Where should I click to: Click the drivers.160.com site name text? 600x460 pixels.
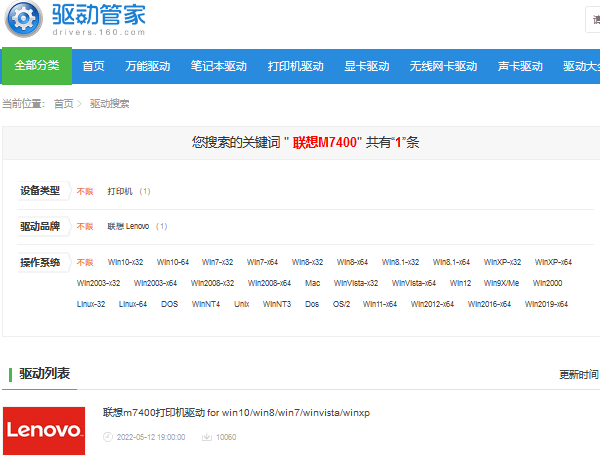(99, 33)
